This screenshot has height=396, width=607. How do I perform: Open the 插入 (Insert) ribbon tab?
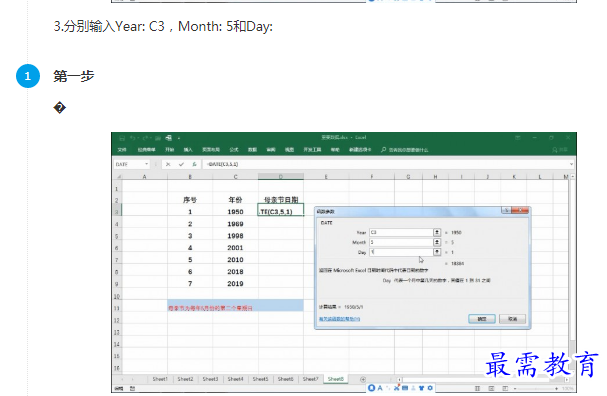[x=188, y=150]
